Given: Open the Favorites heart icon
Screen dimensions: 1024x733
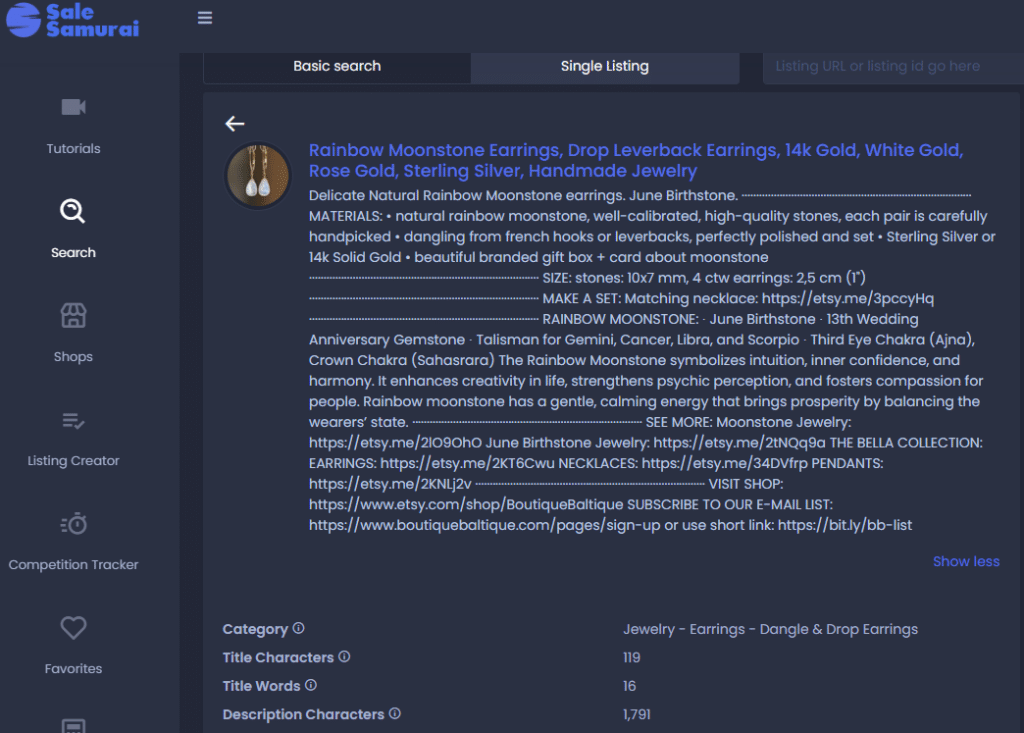Looking at the screenshot, I should tap(73, 628).
